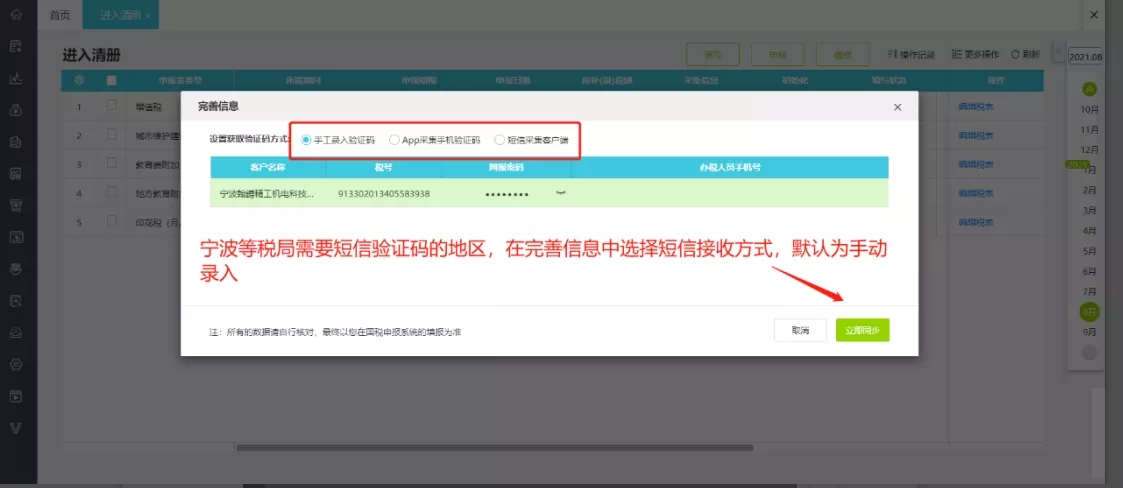Open the 2021.08 date picker
The width and height of the screenshot is (1123, 488).
pos(1084,56)
